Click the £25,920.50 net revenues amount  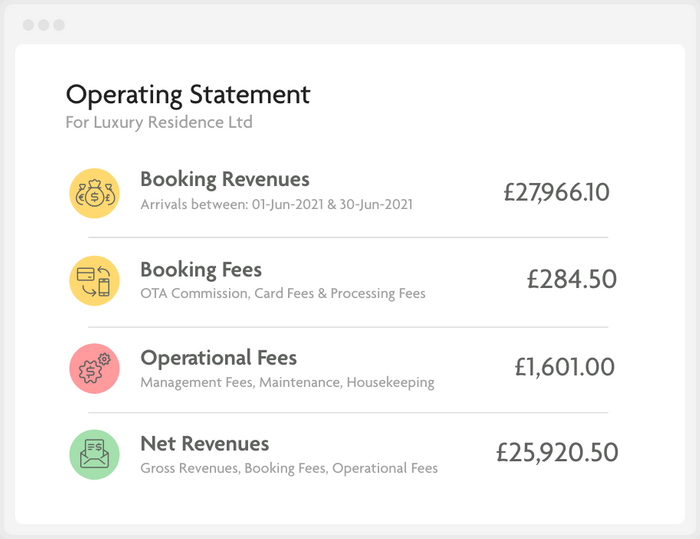coord(557,453)
